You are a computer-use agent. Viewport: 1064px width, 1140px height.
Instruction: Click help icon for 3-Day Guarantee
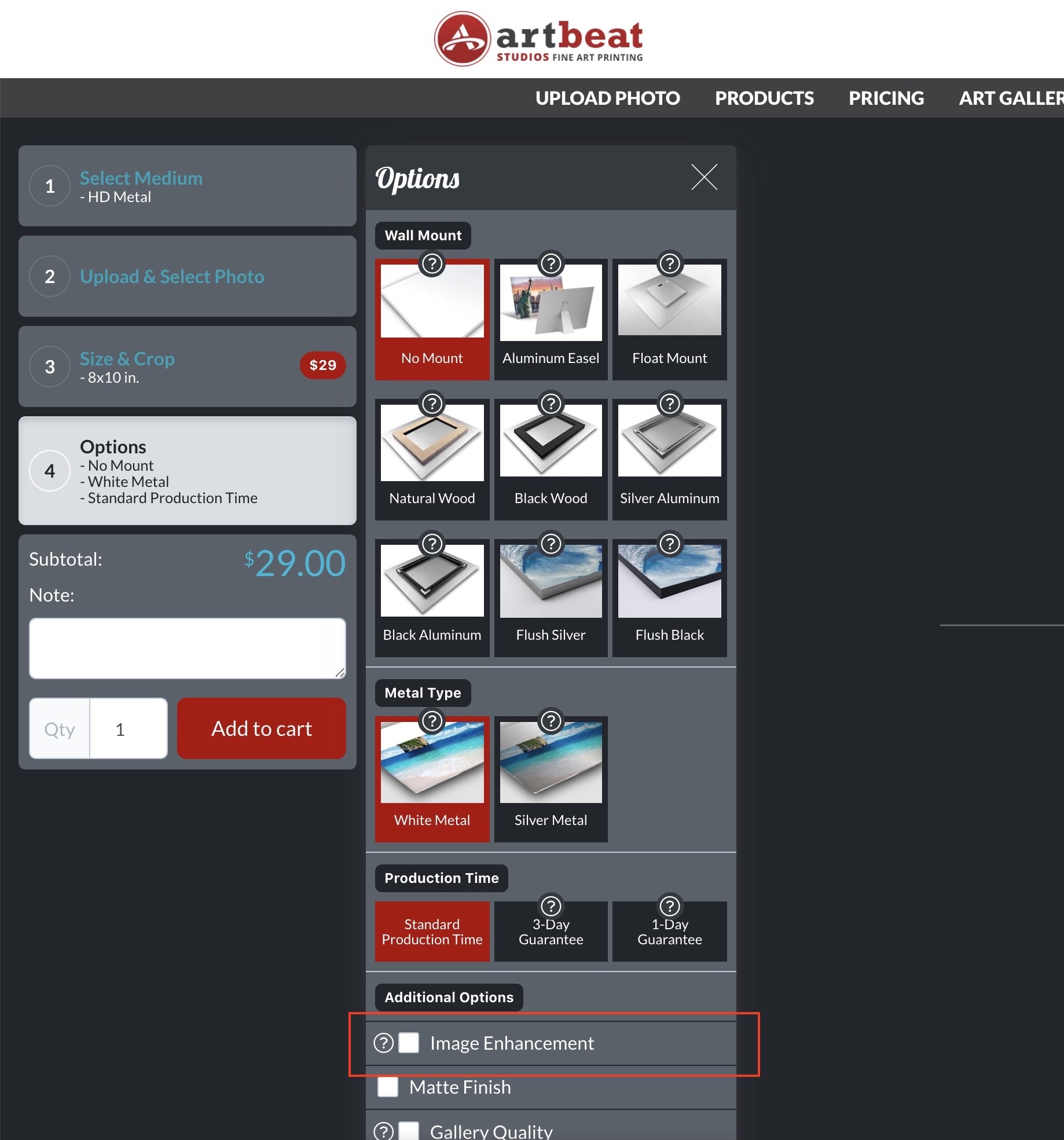(x=551, y=906)
